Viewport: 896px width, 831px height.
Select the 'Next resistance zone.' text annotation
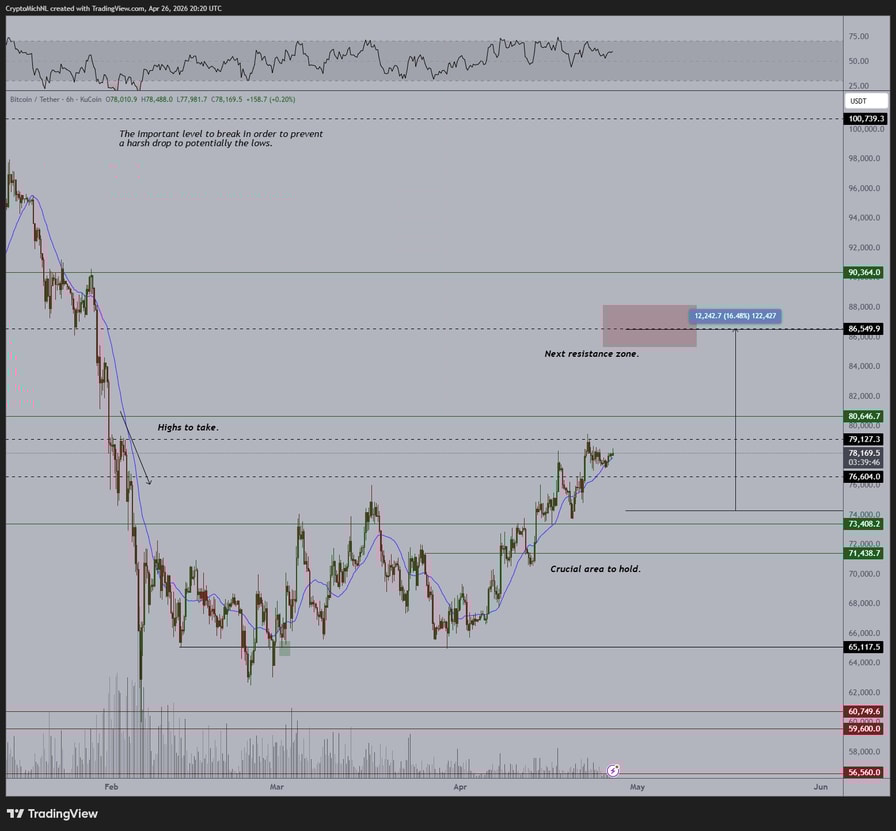tap(591, 354)
